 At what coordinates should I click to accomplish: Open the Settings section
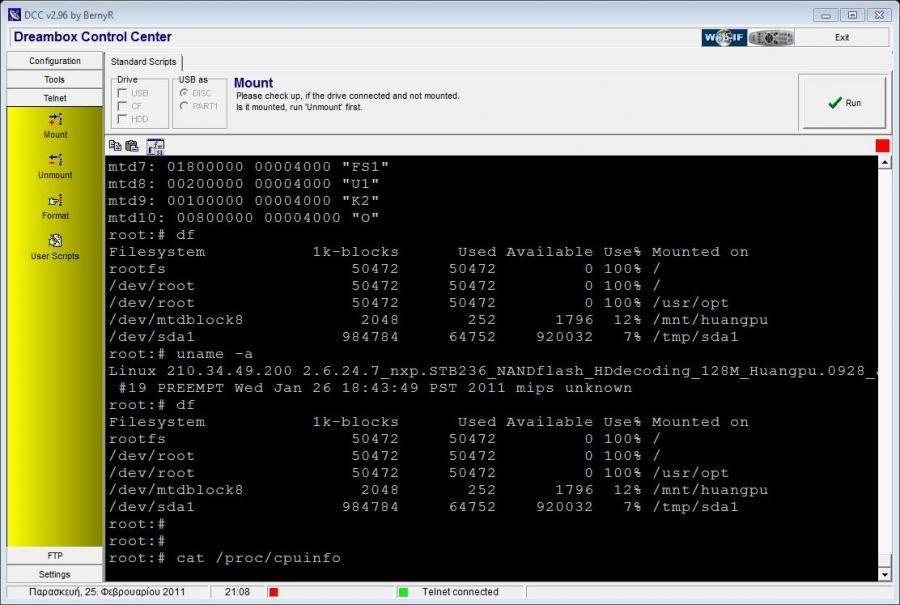coord(55,574)
